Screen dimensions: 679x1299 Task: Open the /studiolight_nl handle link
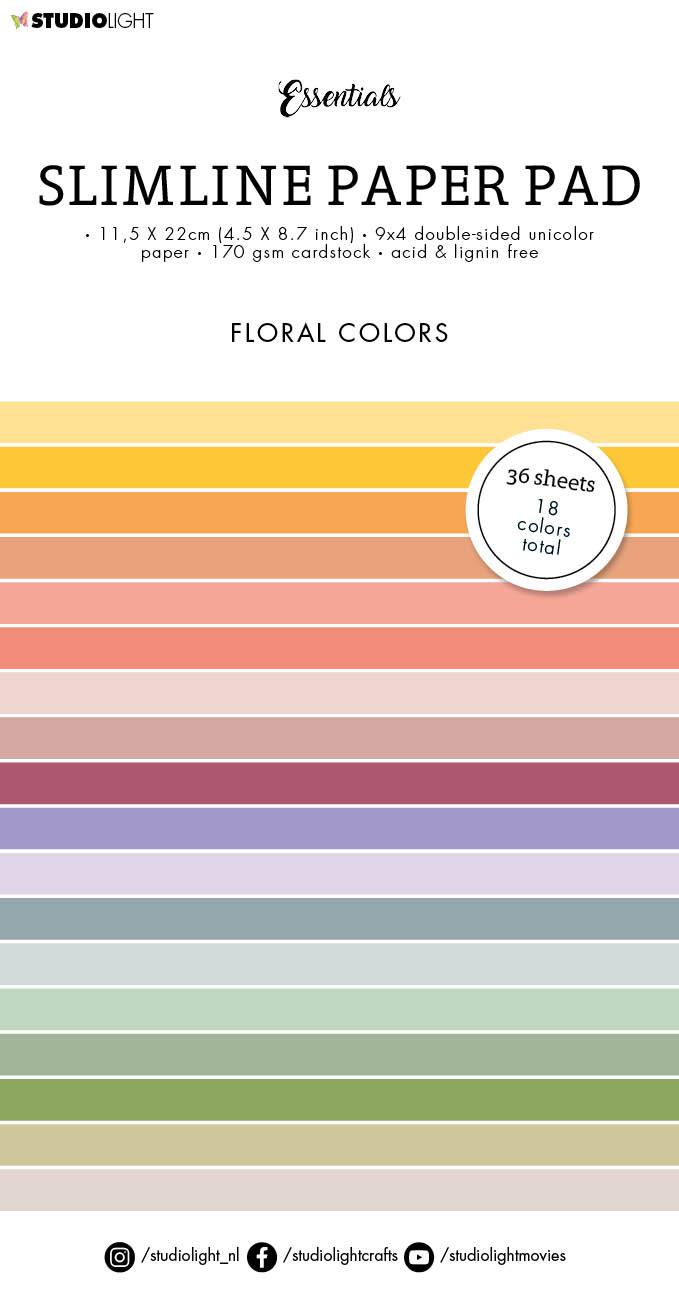[190, 1256]
